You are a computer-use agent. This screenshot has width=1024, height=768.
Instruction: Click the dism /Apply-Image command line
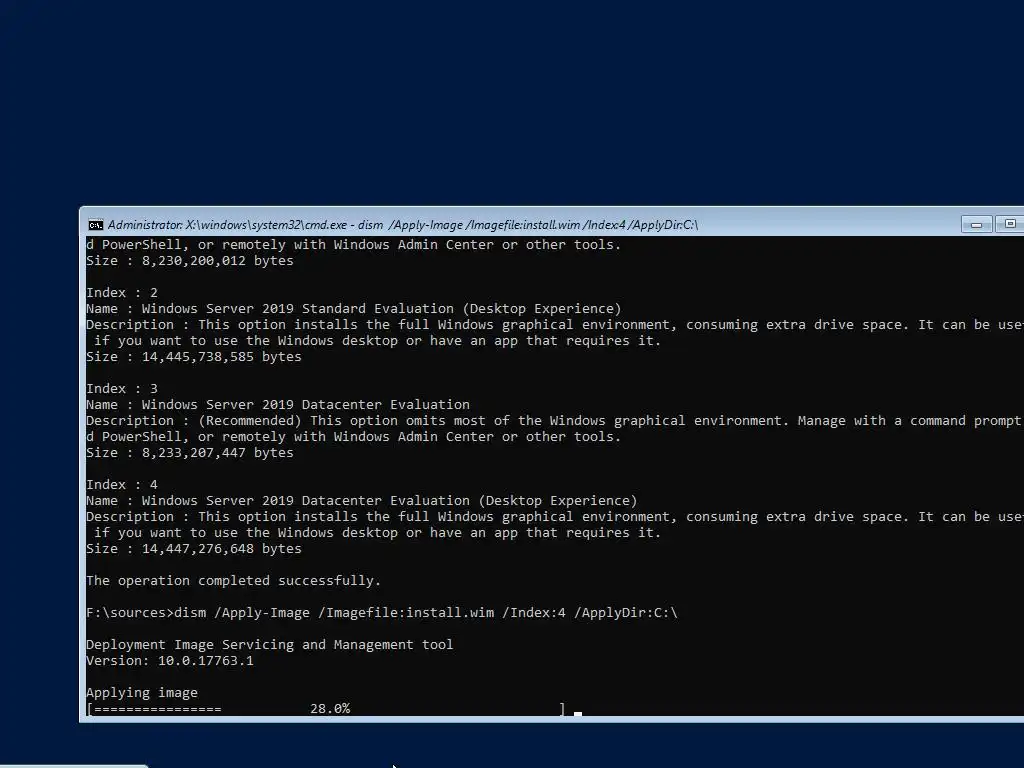pos(382,613)
